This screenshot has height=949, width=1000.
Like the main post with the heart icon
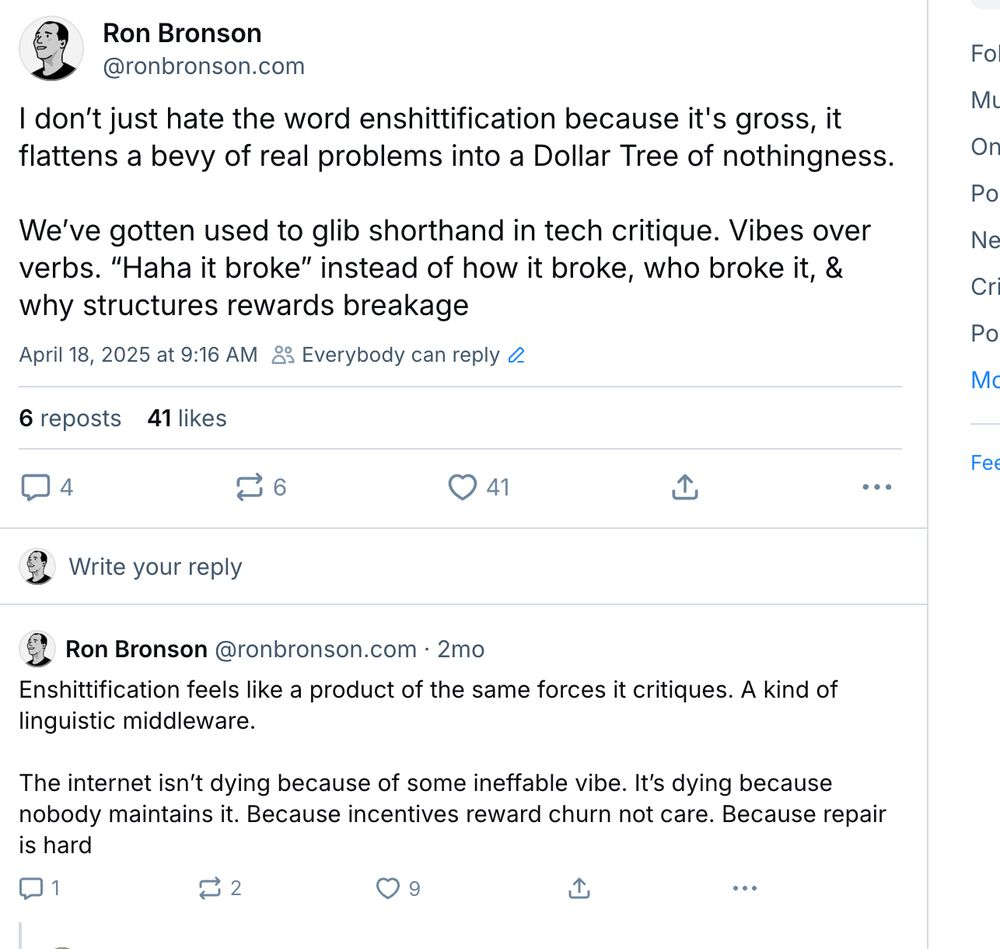pos(462,487)
